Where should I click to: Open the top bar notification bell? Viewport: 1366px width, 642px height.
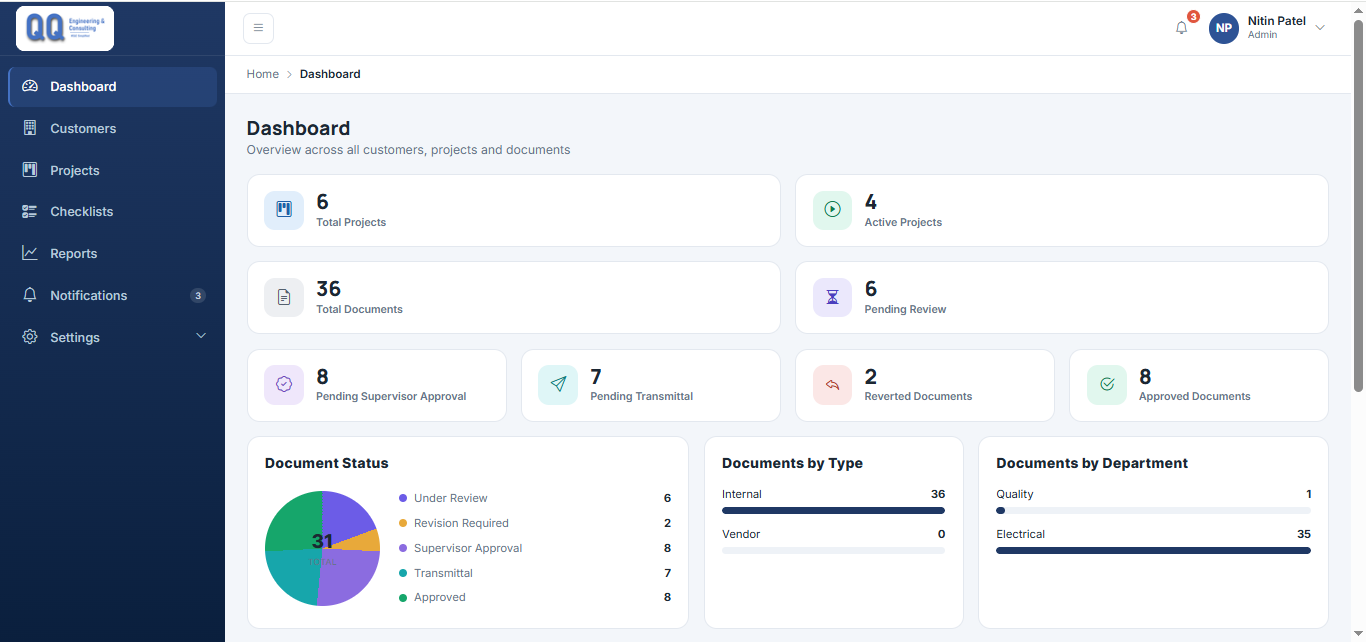1181,28
